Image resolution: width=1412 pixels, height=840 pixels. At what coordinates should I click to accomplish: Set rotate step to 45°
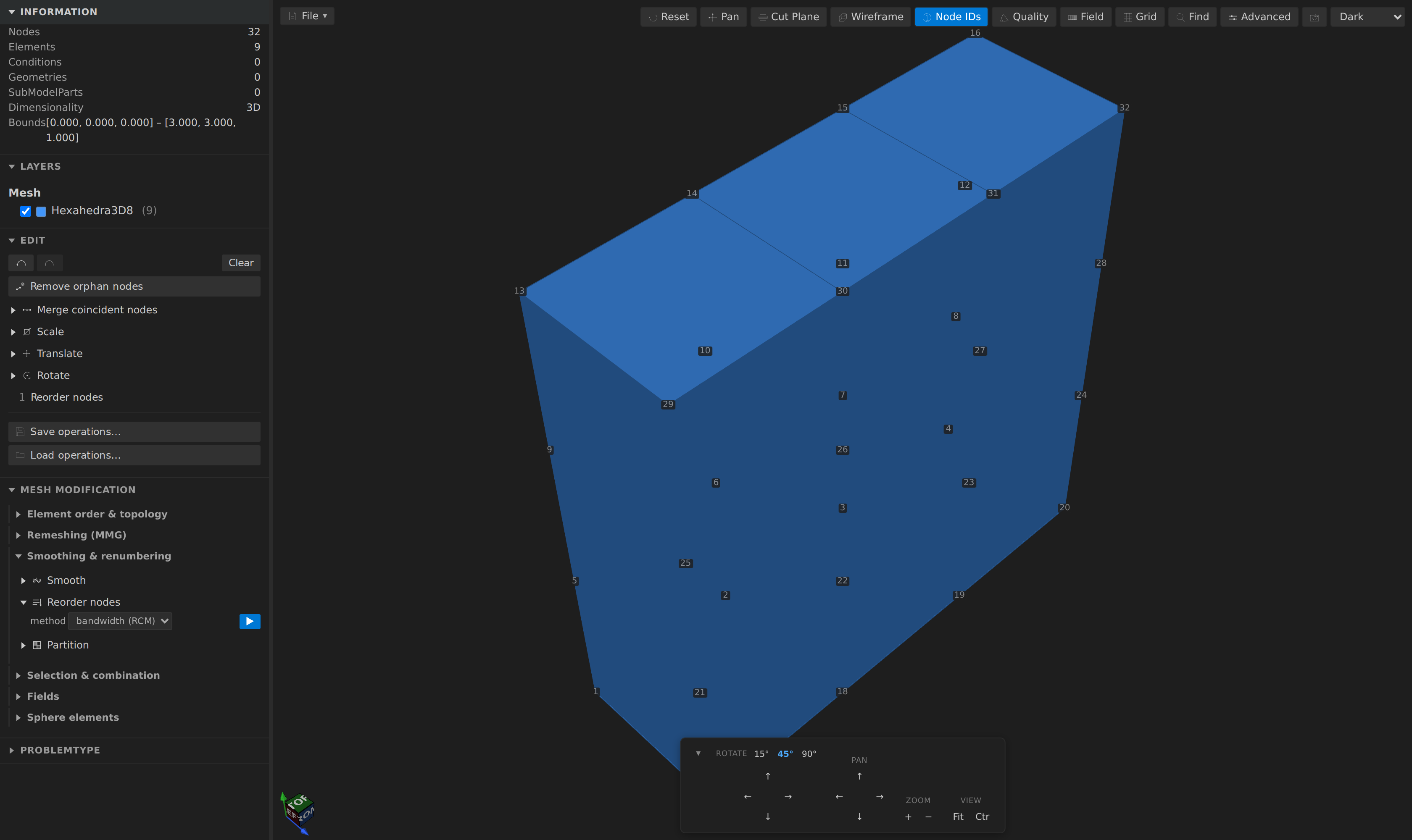click(x=785, y=754)
